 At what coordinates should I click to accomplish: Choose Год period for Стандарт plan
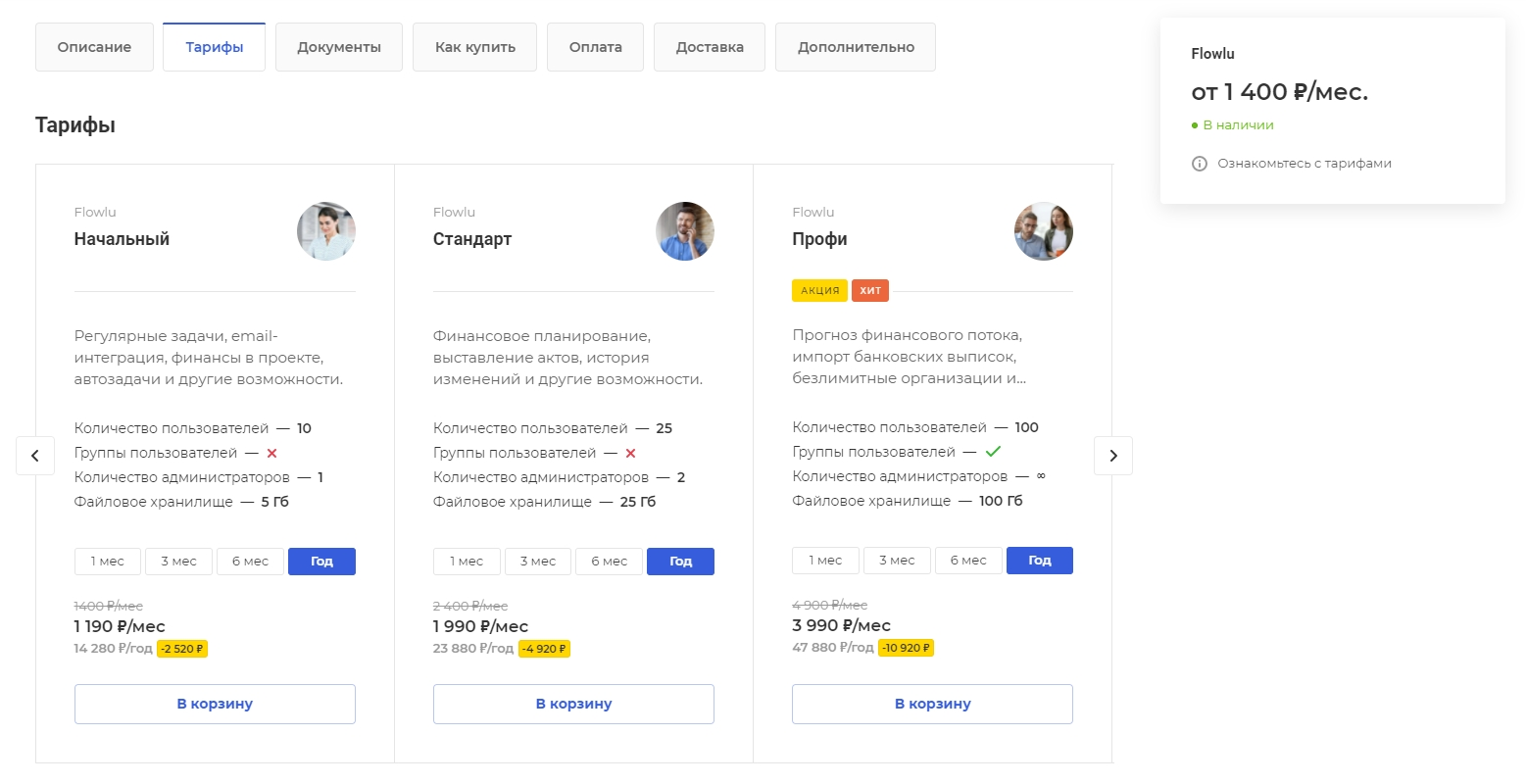click(x=681, y=562)
